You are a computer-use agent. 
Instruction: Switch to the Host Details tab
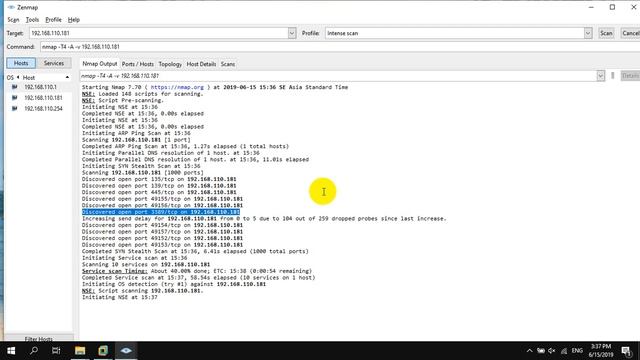[201, 64]
